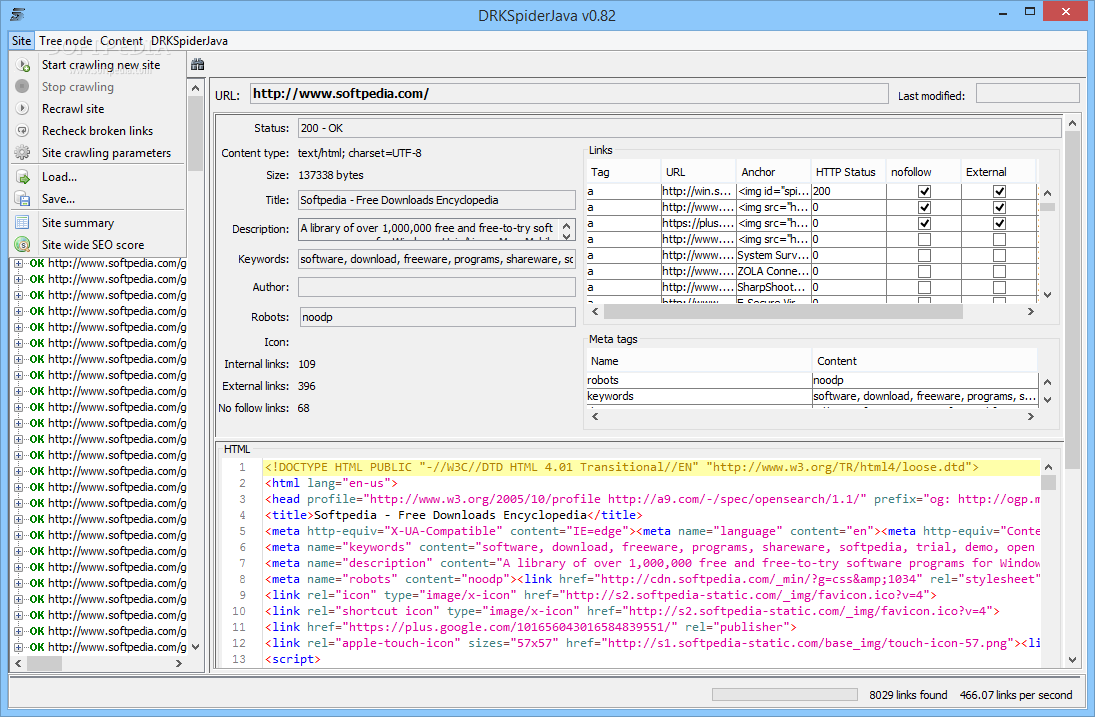
Task: Click the script tag on HTML line 13
Action: pyautogui.click(x=293, y=659)
